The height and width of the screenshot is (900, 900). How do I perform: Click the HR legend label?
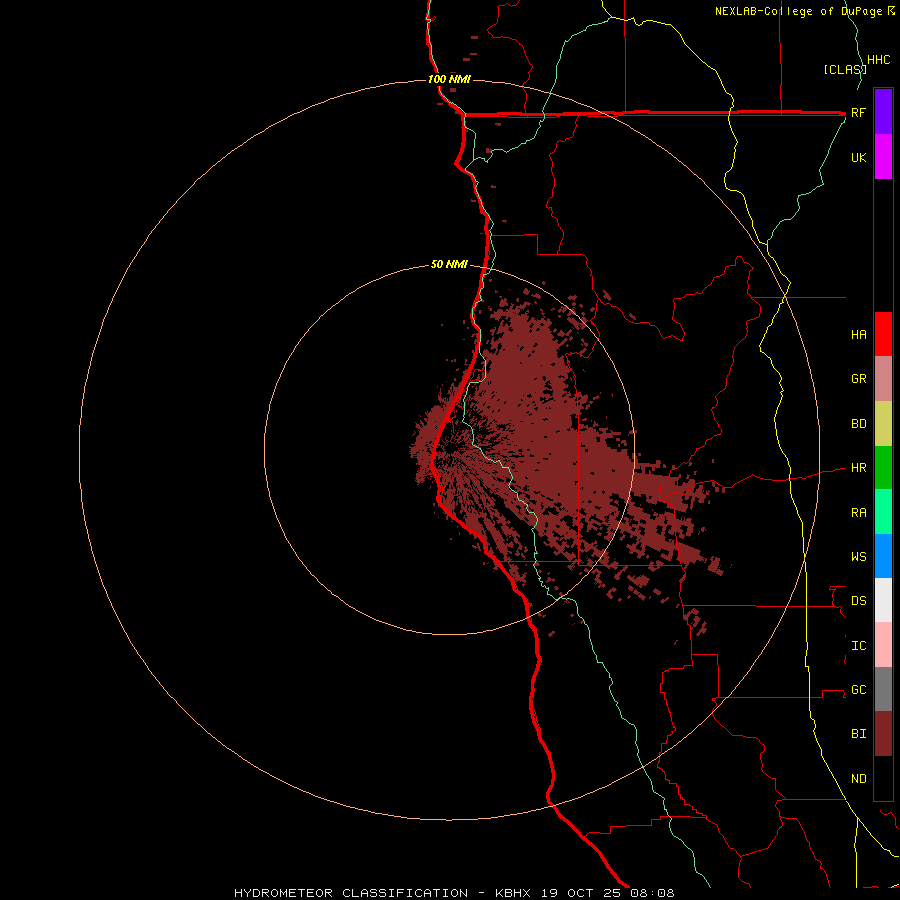859,468
